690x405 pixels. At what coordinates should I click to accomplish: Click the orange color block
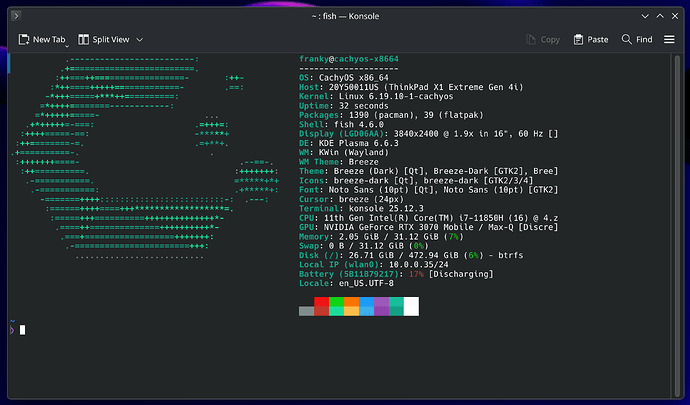(x=351, y=302)
